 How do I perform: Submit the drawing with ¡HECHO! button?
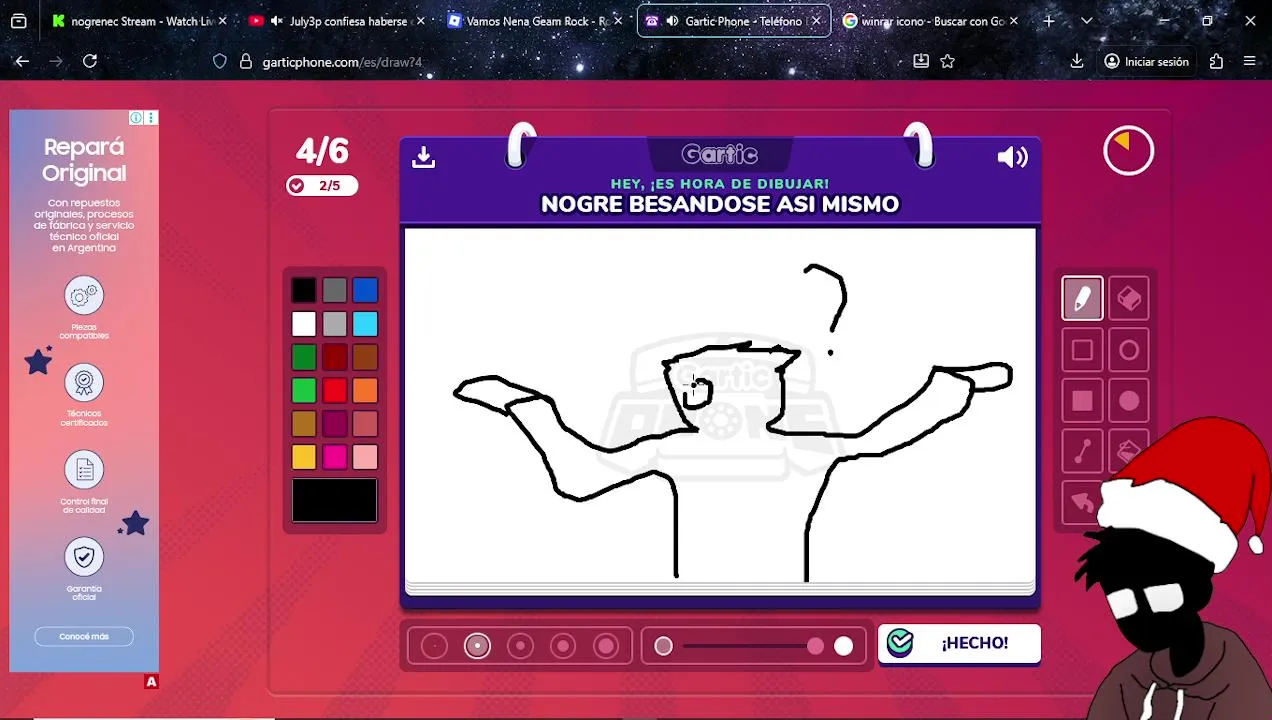tap(959, 643)
